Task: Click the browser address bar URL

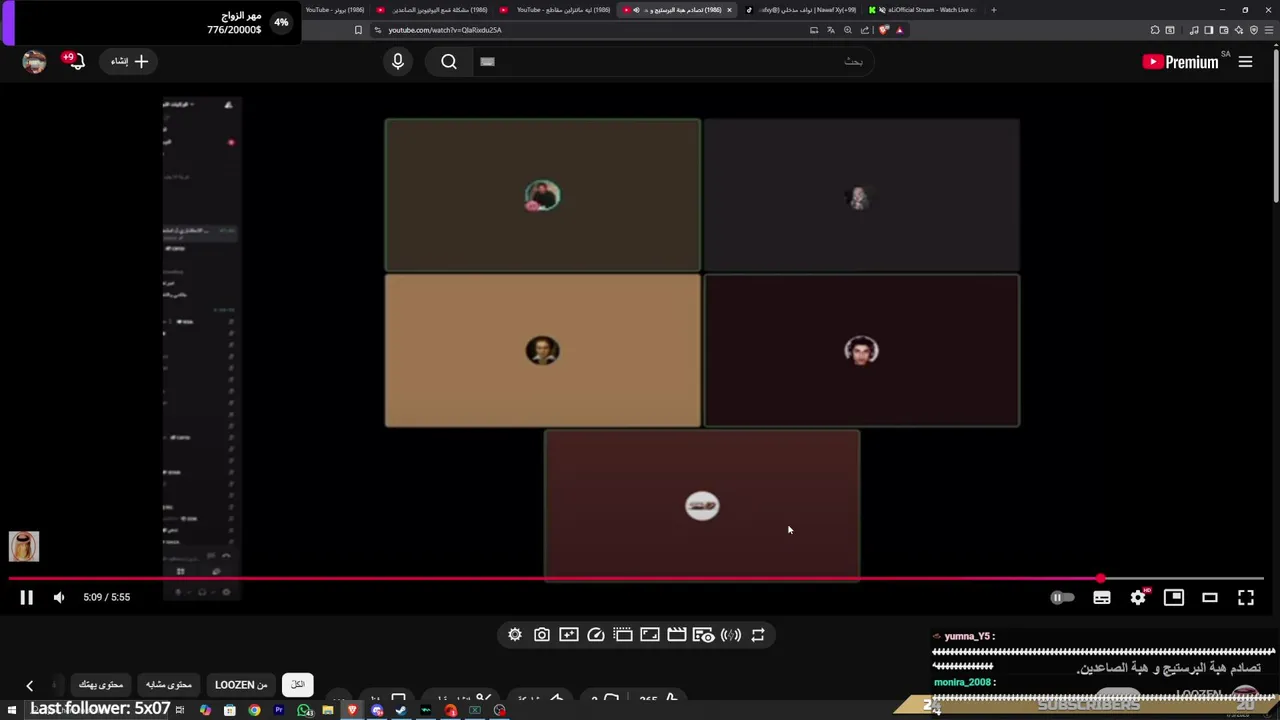Action: (x=445, y=30)
